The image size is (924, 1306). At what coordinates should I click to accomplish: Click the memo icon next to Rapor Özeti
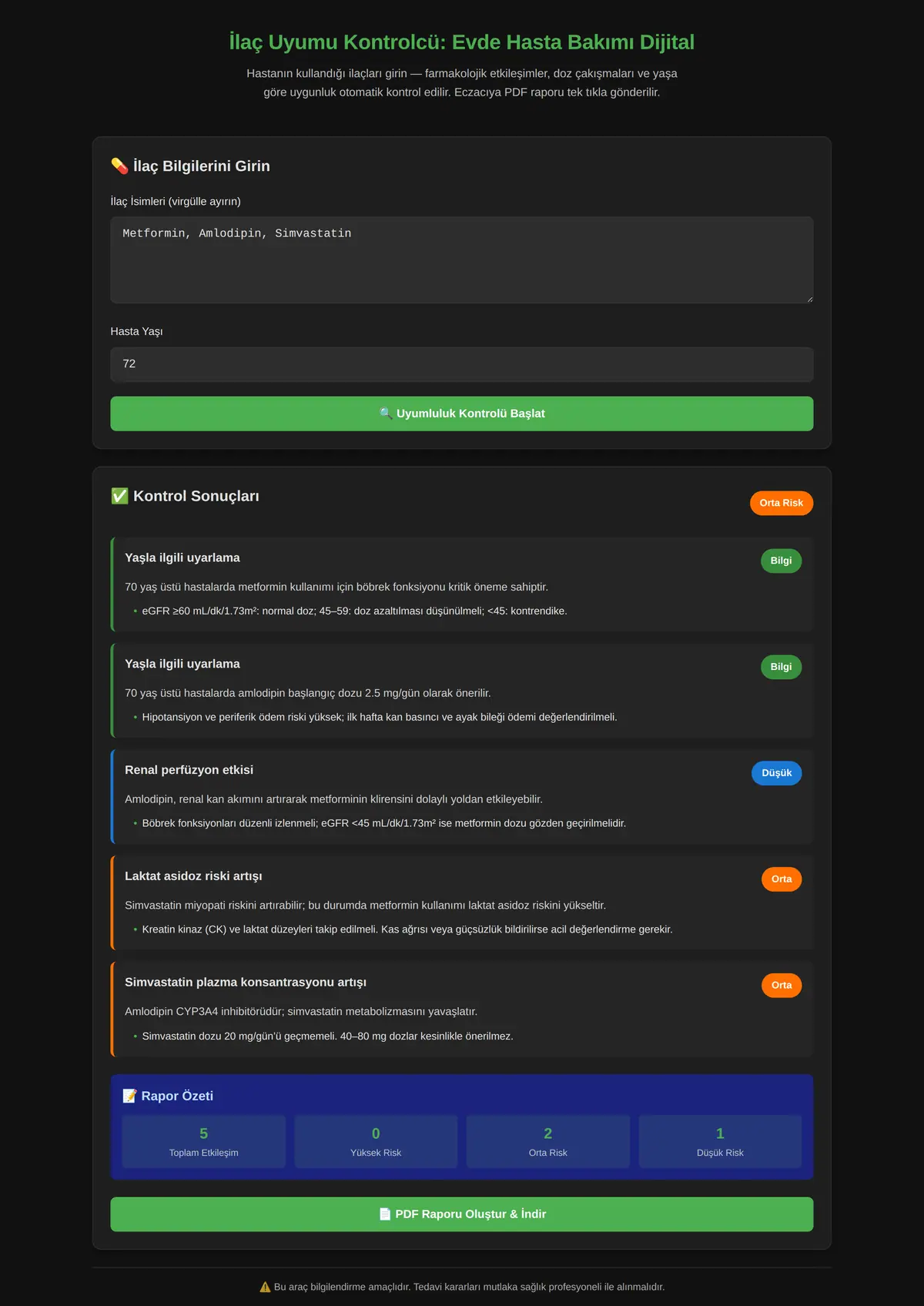pyautogui.click(x=129, y=1096)
